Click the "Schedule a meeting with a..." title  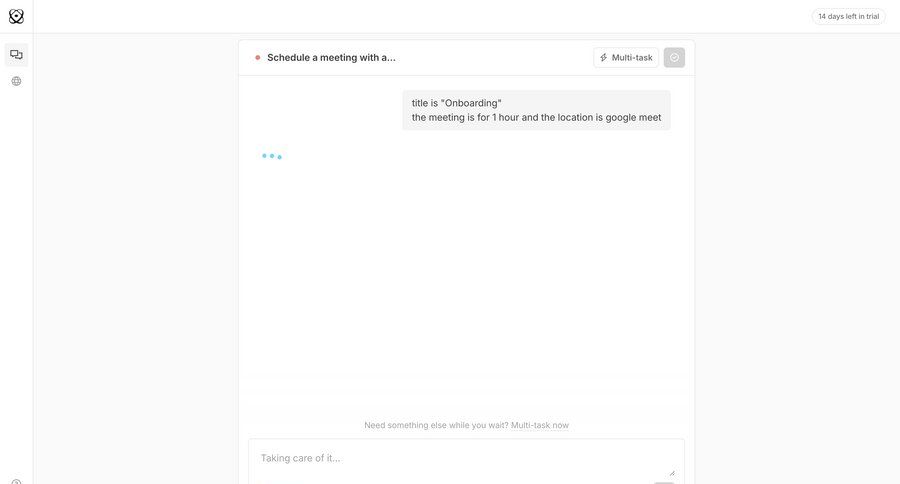pyautogui.click(x=331, y=57)
